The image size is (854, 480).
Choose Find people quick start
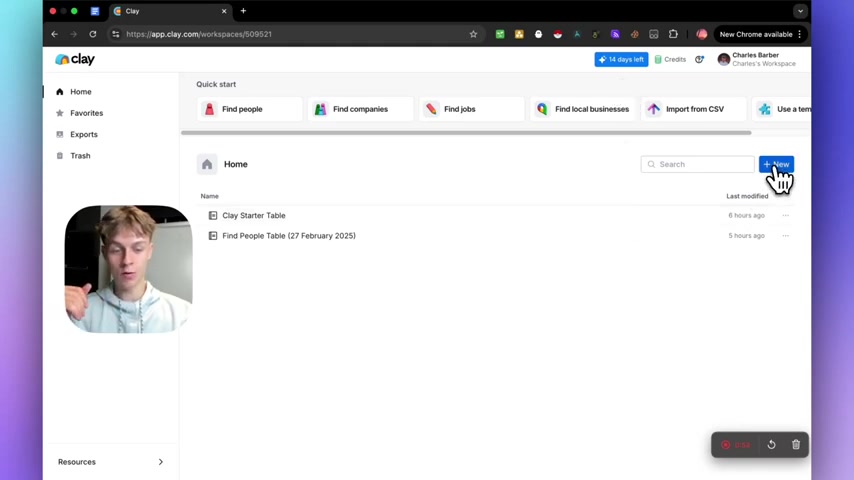click(x=249, y=109)
